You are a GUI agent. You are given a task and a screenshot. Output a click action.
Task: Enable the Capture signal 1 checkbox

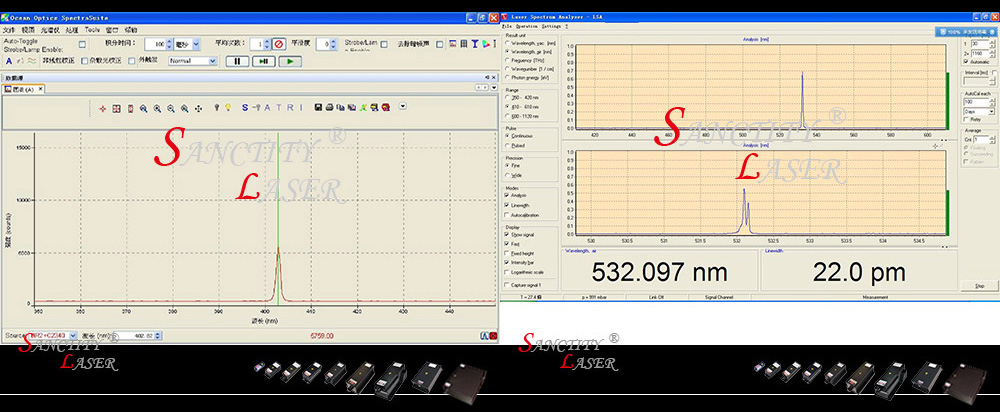pyautogui.click(x=506, y=284)
